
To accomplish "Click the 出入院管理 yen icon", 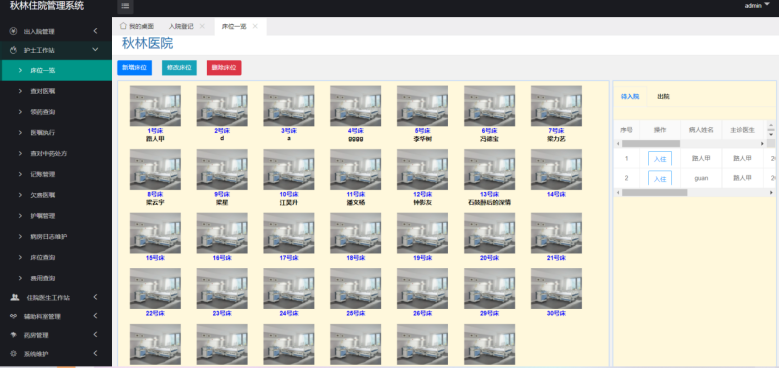I will (13, 31).
